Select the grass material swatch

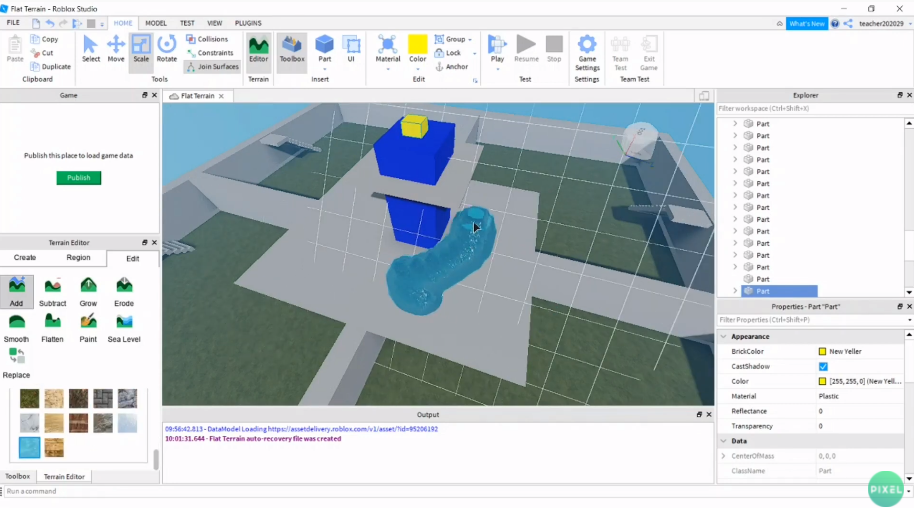tap(29, 398)
